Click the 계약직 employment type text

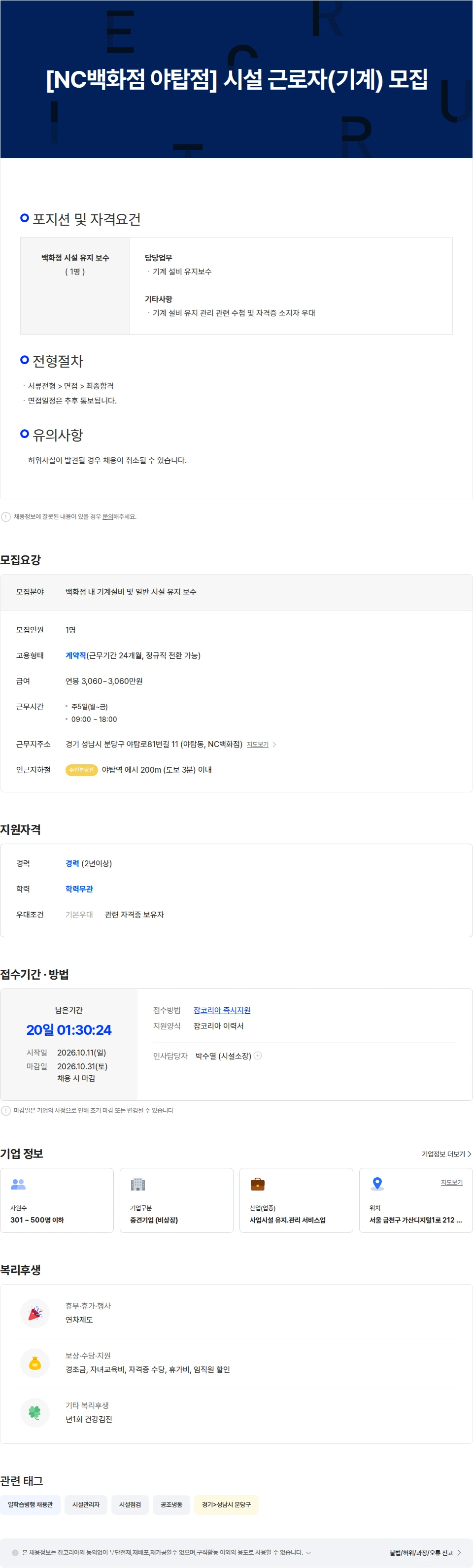click(x=76, y=655)
